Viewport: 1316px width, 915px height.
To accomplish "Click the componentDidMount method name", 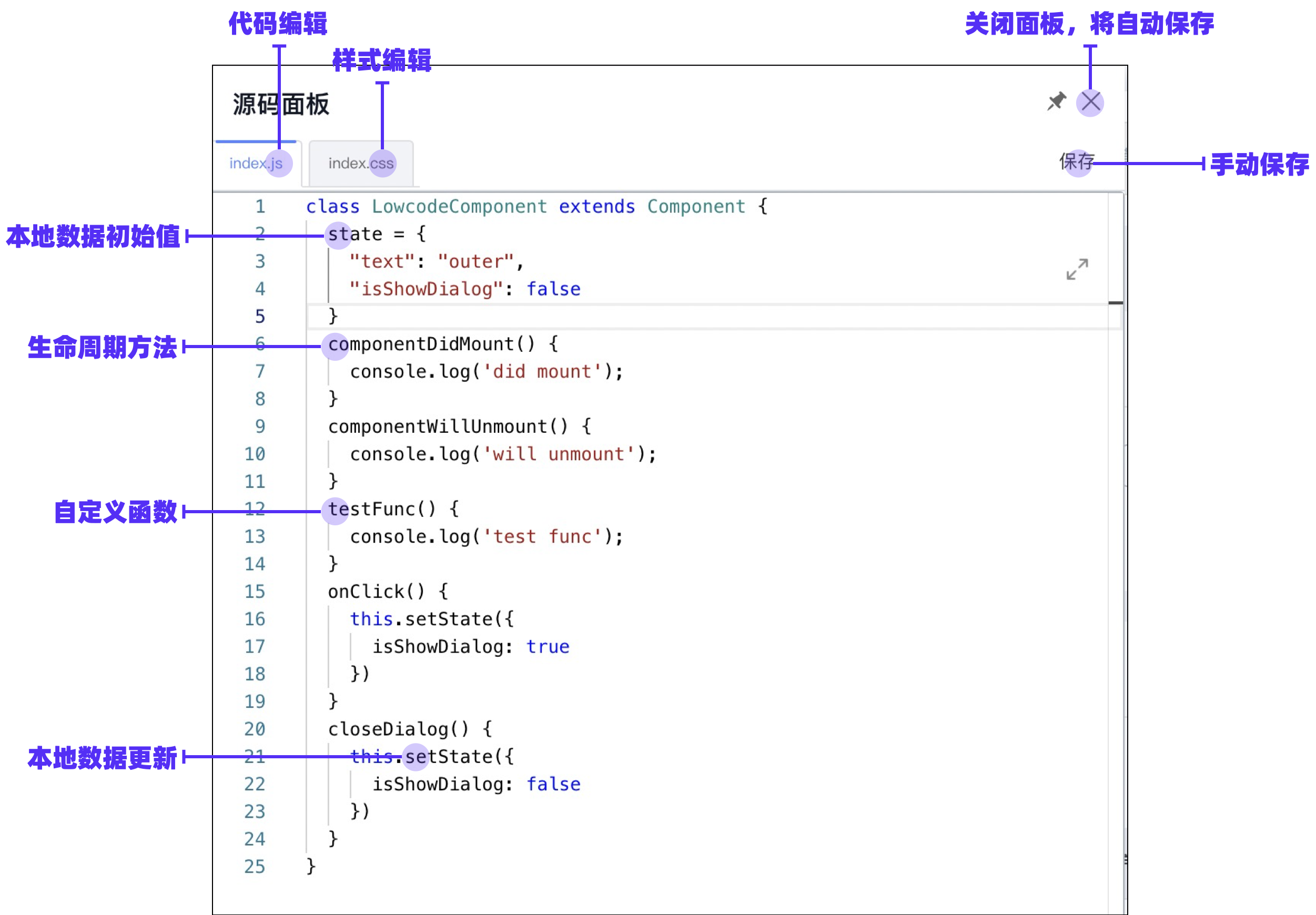I will click(421, 344).
